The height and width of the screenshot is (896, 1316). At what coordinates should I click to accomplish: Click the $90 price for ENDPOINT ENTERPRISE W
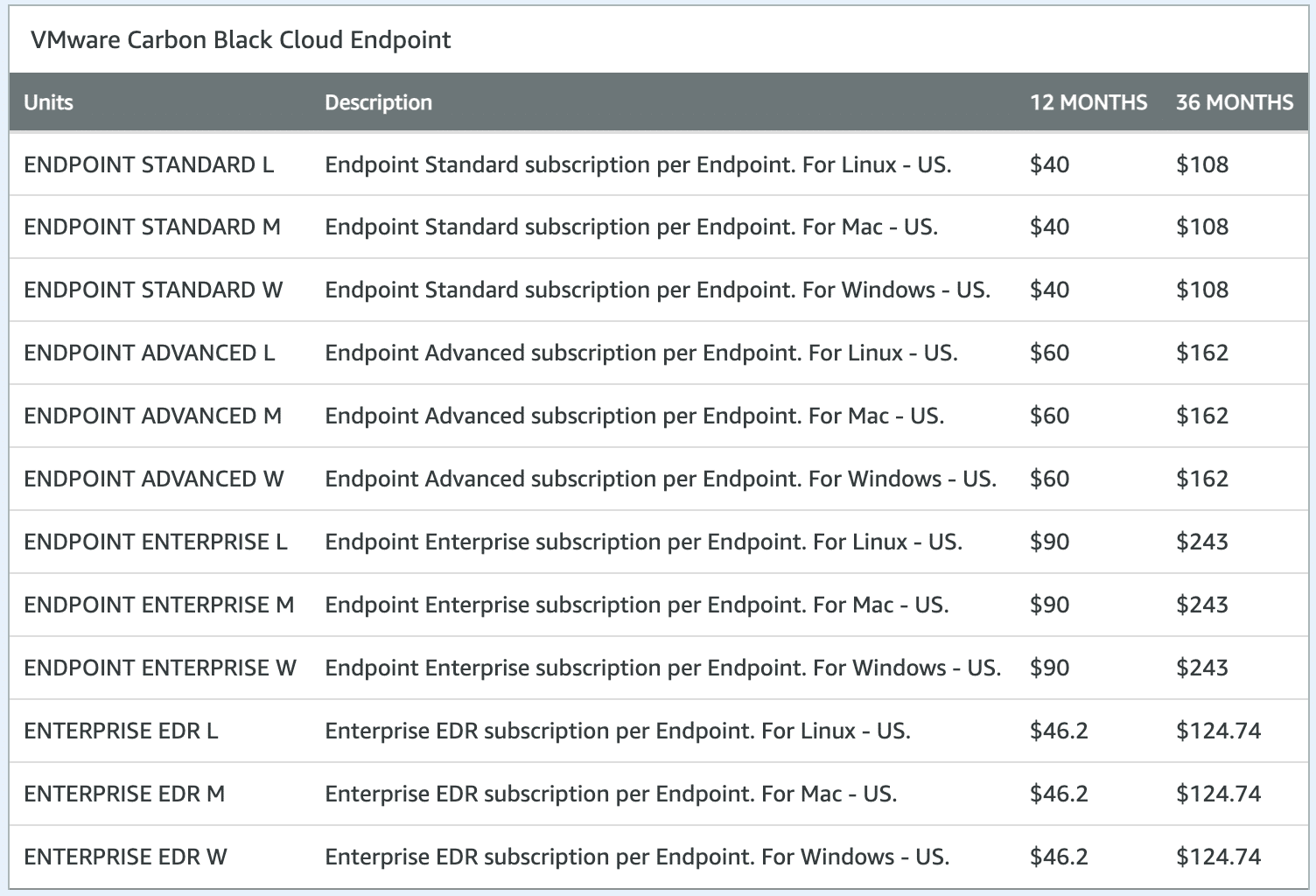click(1049, 668)
